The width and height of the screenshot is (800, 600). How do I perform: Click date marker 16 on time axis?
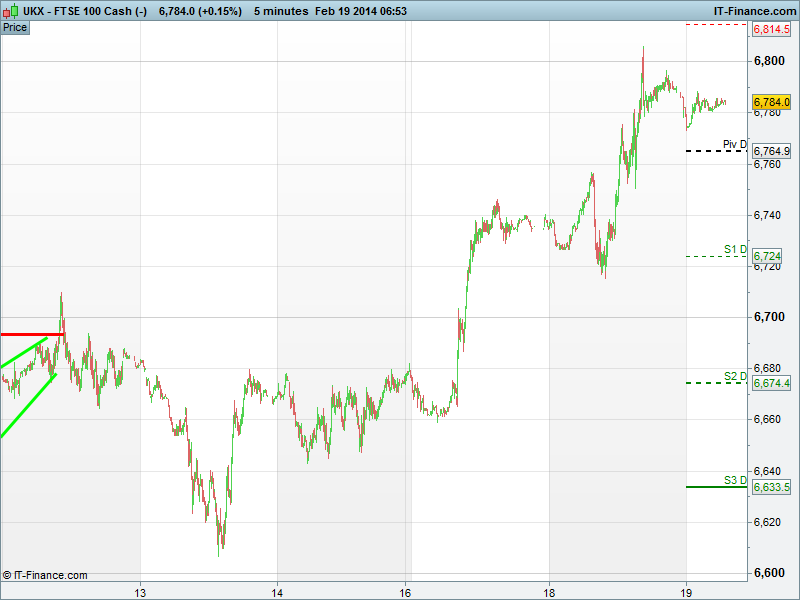point(406,590)
